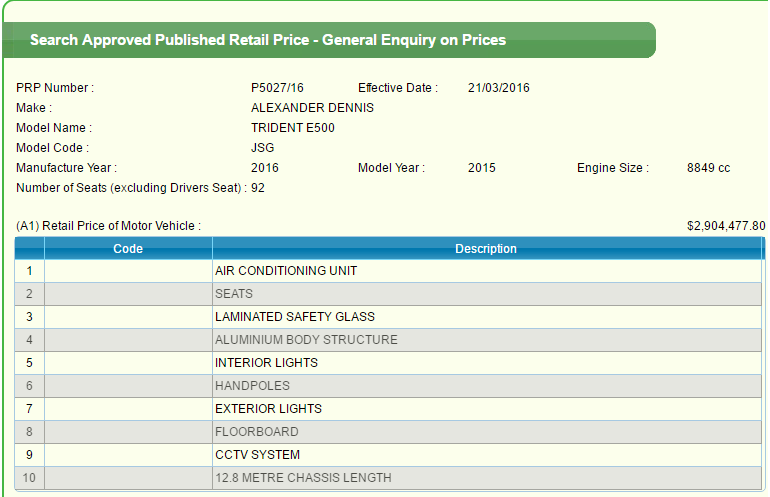Viewport: 770px width, 497px height.
Task: Click the EXTERIOR LIGHTS entry
Action: point(268,409)
